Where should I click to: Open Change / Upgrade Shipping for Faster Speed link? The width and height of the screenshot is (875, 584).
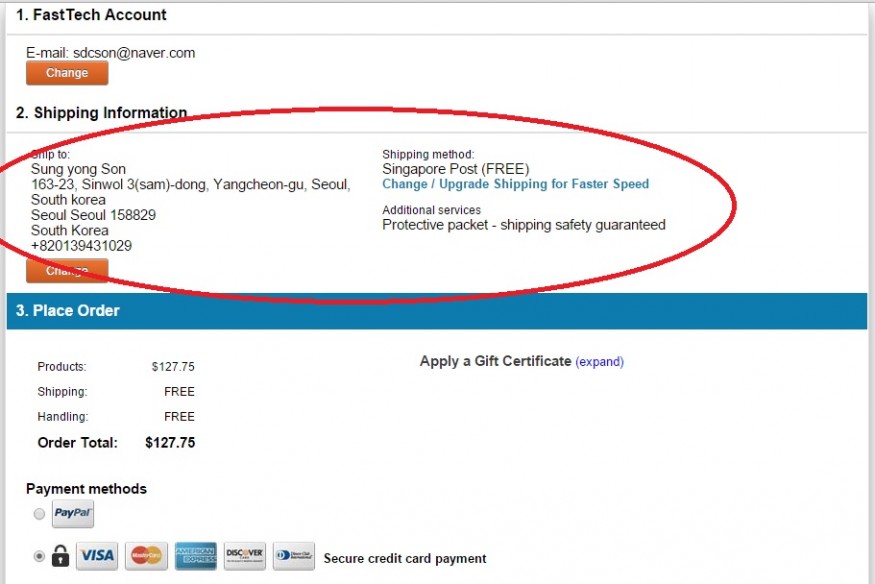pyautogui.click(x=516, y=184)
